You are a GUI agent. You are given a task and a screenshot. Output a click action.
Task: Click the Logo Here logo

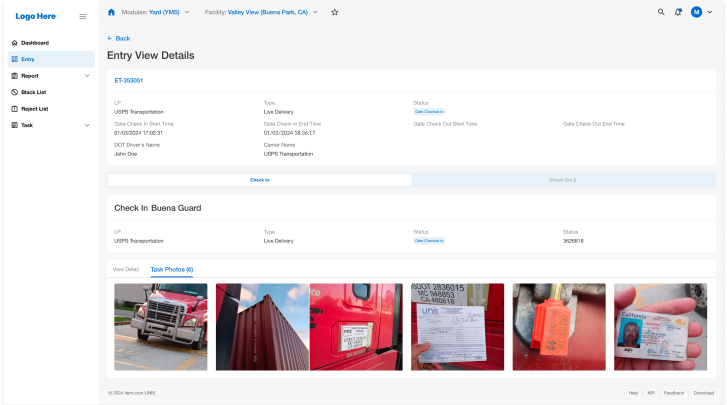[x=35, y=16]
